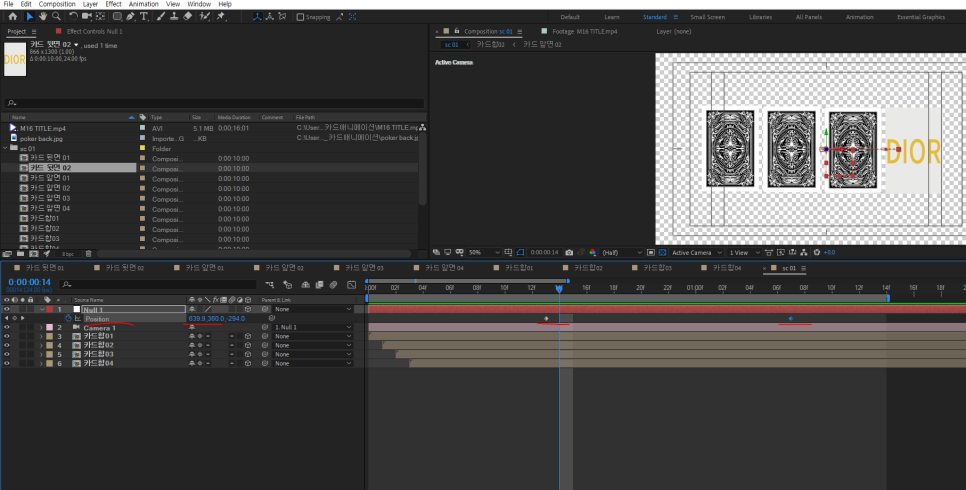Select the Roto Brush tool
The image size is (966, 490).
[x=205, y=17]
